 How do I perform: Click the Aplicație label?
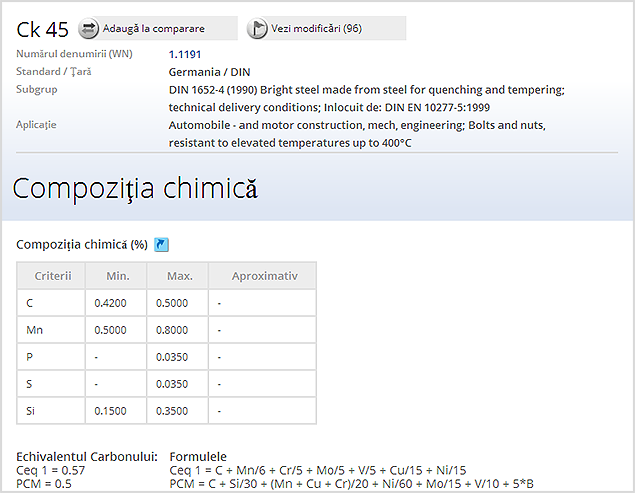(36, 125)
